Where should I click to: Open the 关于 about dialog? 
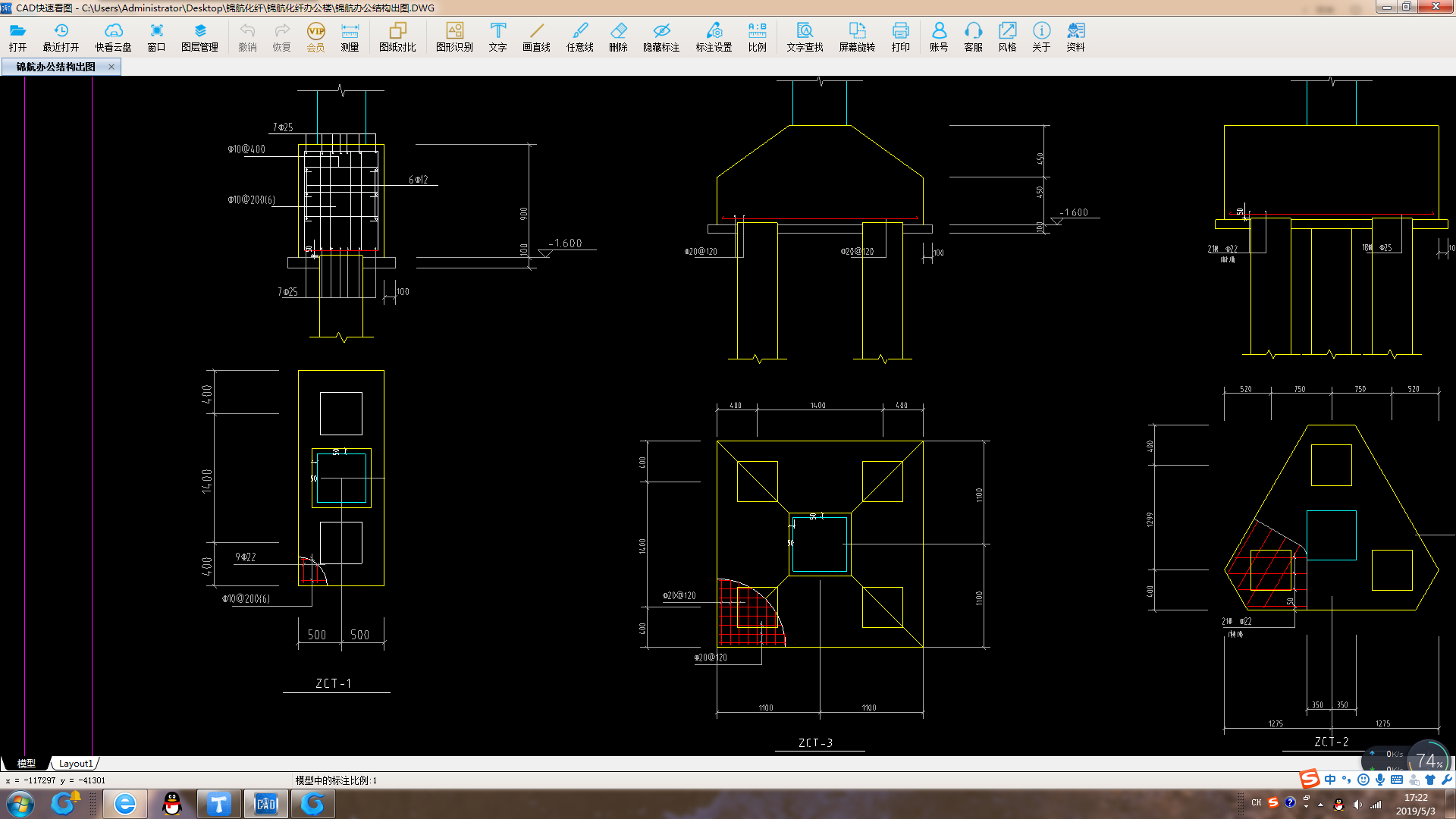[1041, 36]
